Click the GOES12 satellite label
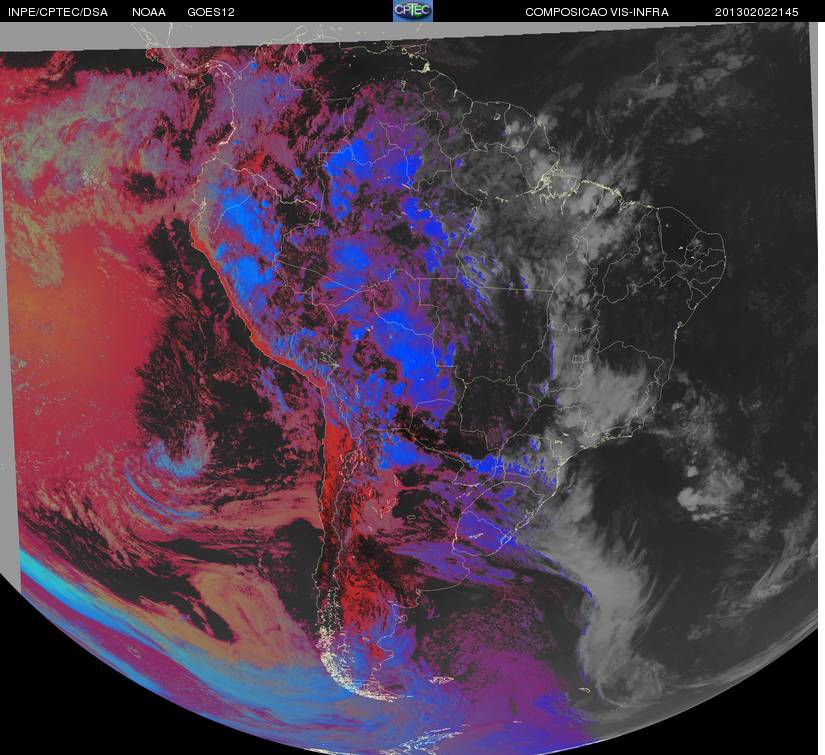 coord(211,12)
